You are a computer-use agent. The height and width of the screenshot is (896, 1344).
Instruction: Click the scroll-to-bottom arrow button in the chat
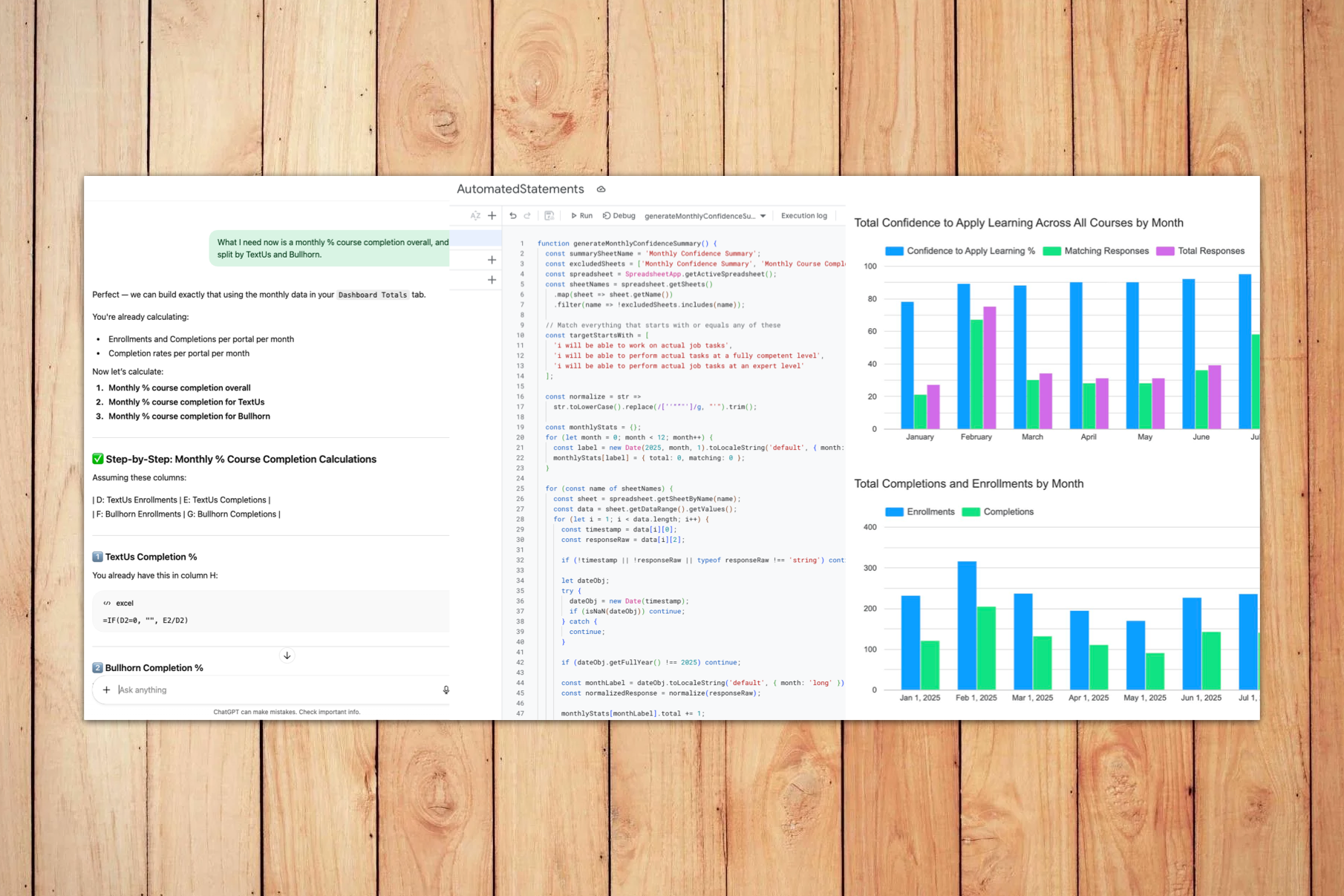click(x=287, y=655)
